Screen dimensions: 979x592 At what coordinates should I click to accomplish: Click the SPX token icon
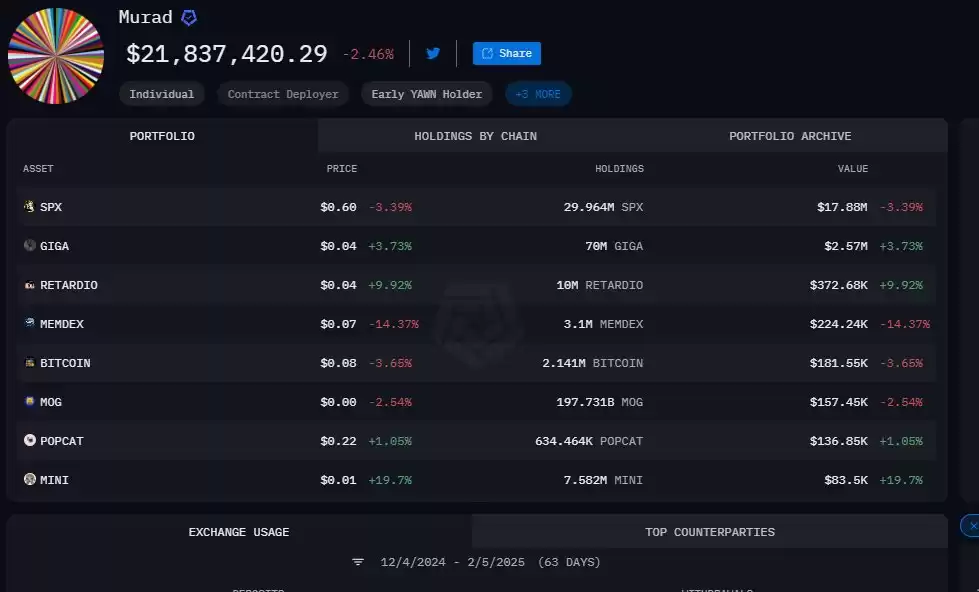tap(29, 206)
